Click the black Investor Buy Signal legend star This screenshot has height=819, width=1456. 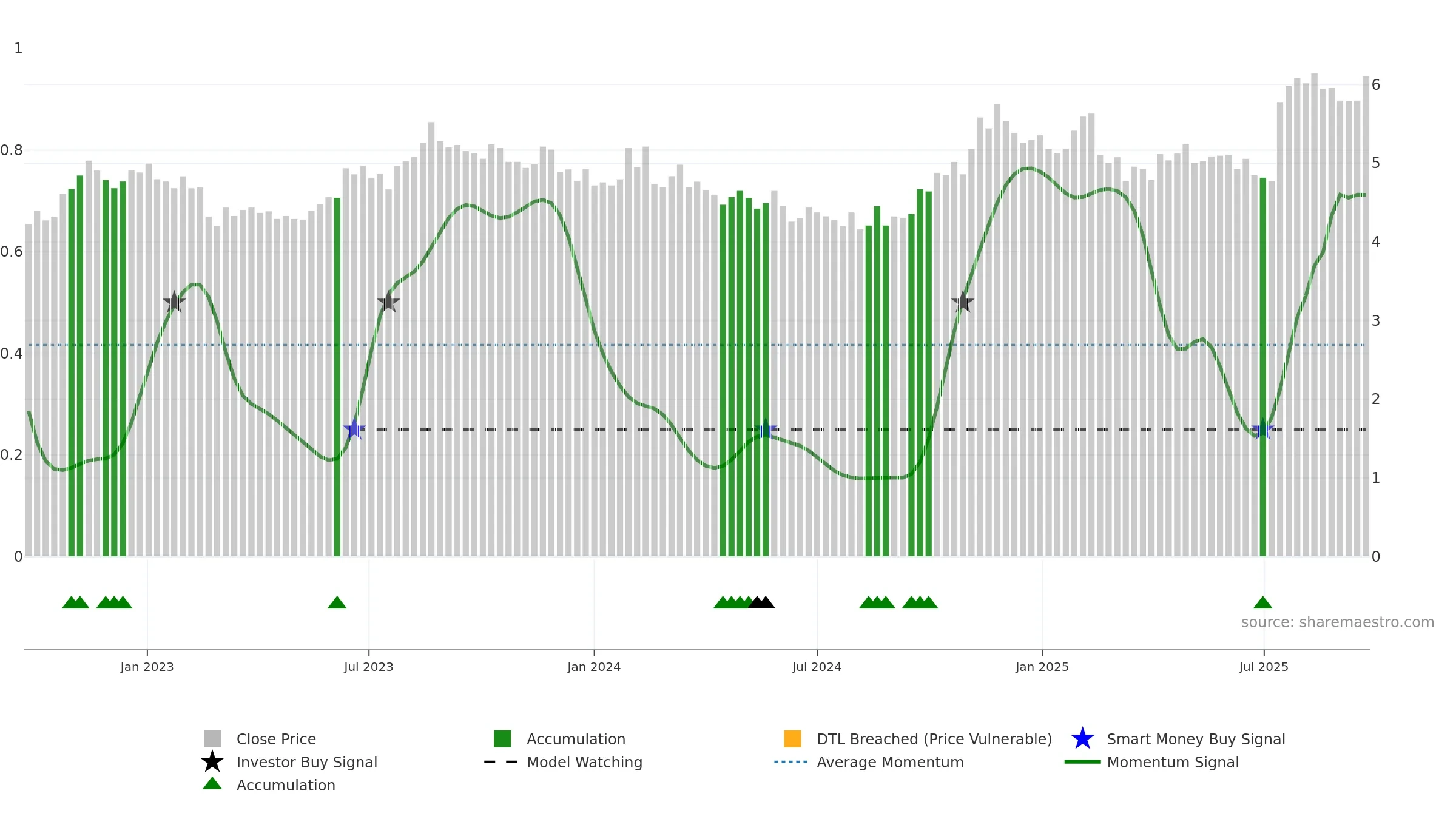(x=212, y=762)
